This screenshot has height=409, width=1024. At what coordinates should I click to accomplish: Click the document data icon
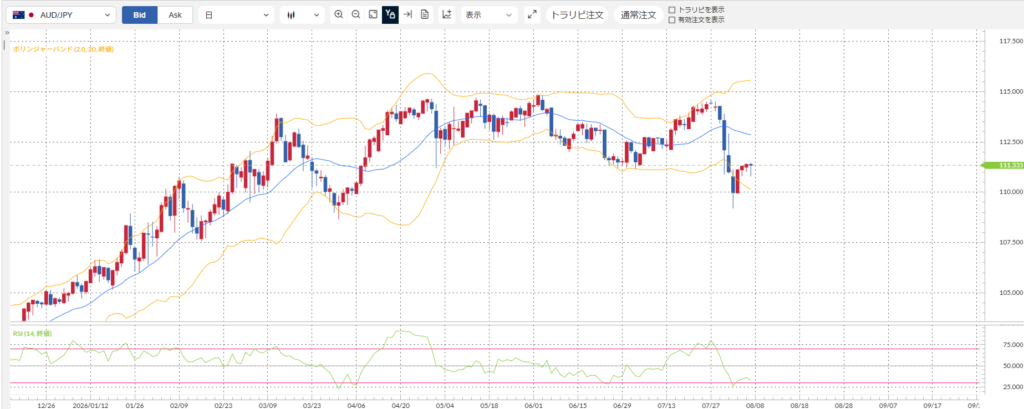[424, 14]
